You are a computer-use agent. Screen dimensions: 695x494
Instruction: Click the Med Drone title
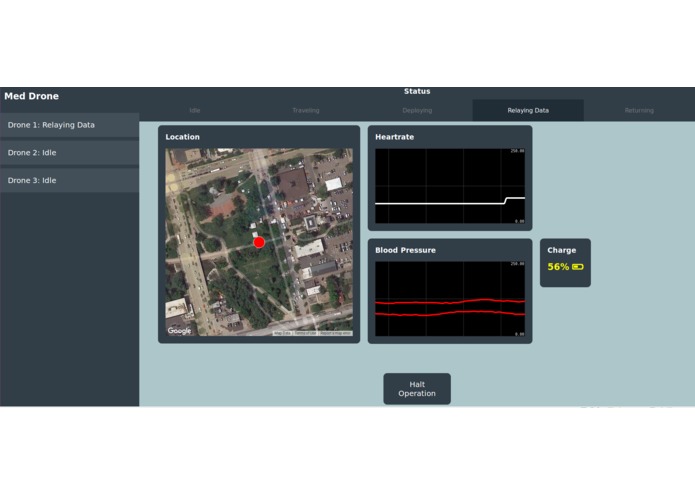coord(31,96)
